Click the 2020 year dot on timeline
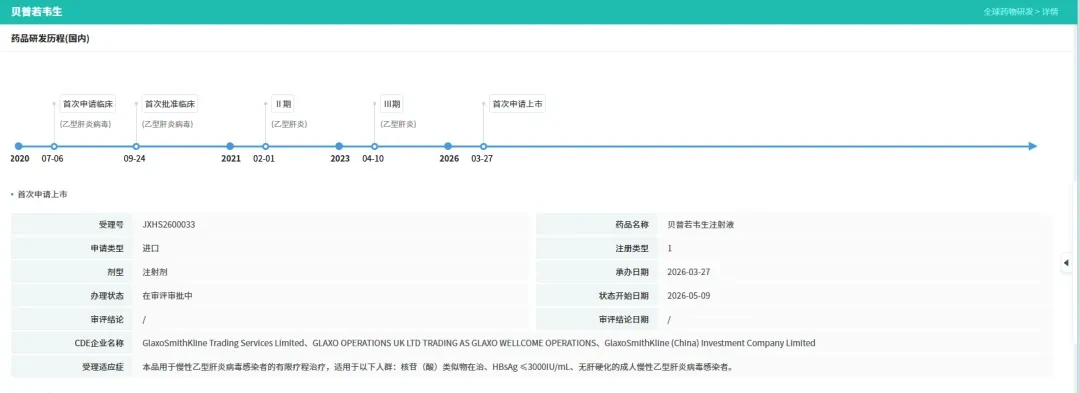Image resolution: width=1080 pixels, height=393 pixels. [19, 146]
